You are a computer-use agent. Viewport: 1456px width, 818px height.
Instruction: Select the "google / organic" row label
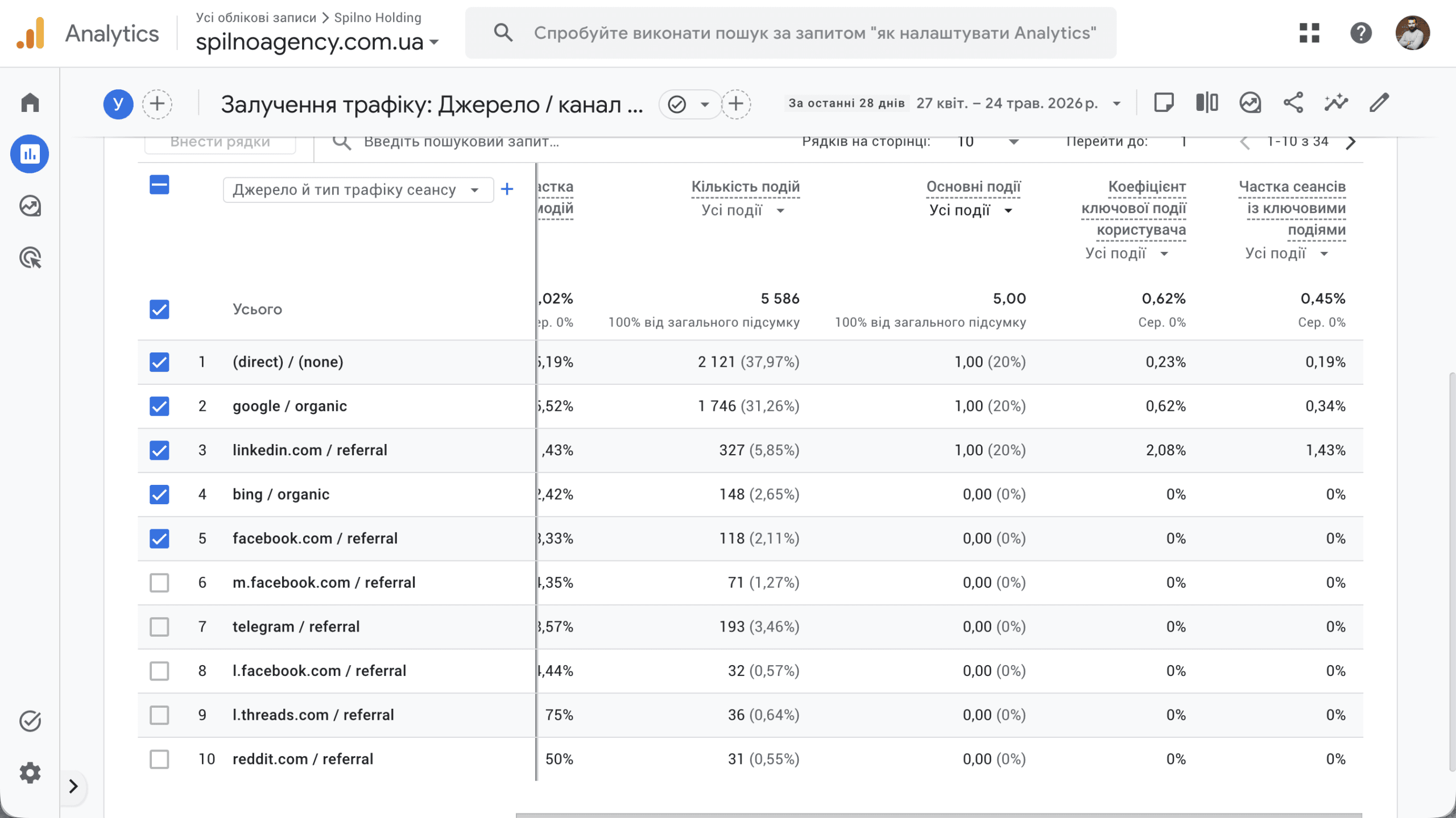point(289,406)
